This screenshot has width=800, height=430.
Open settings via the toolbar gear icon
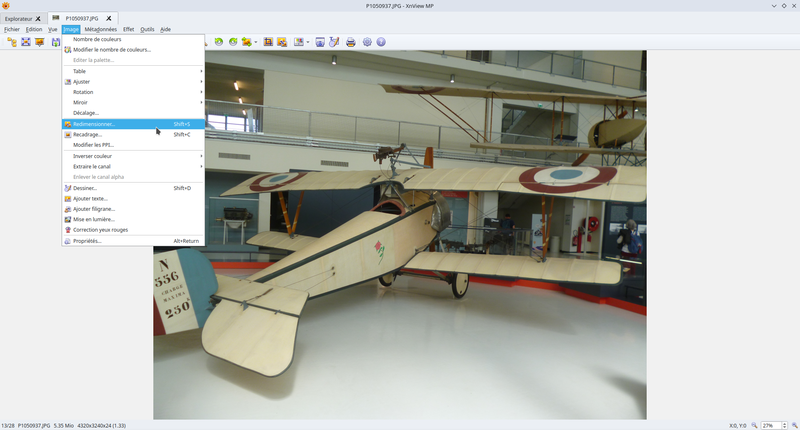[x=367, y=42]
